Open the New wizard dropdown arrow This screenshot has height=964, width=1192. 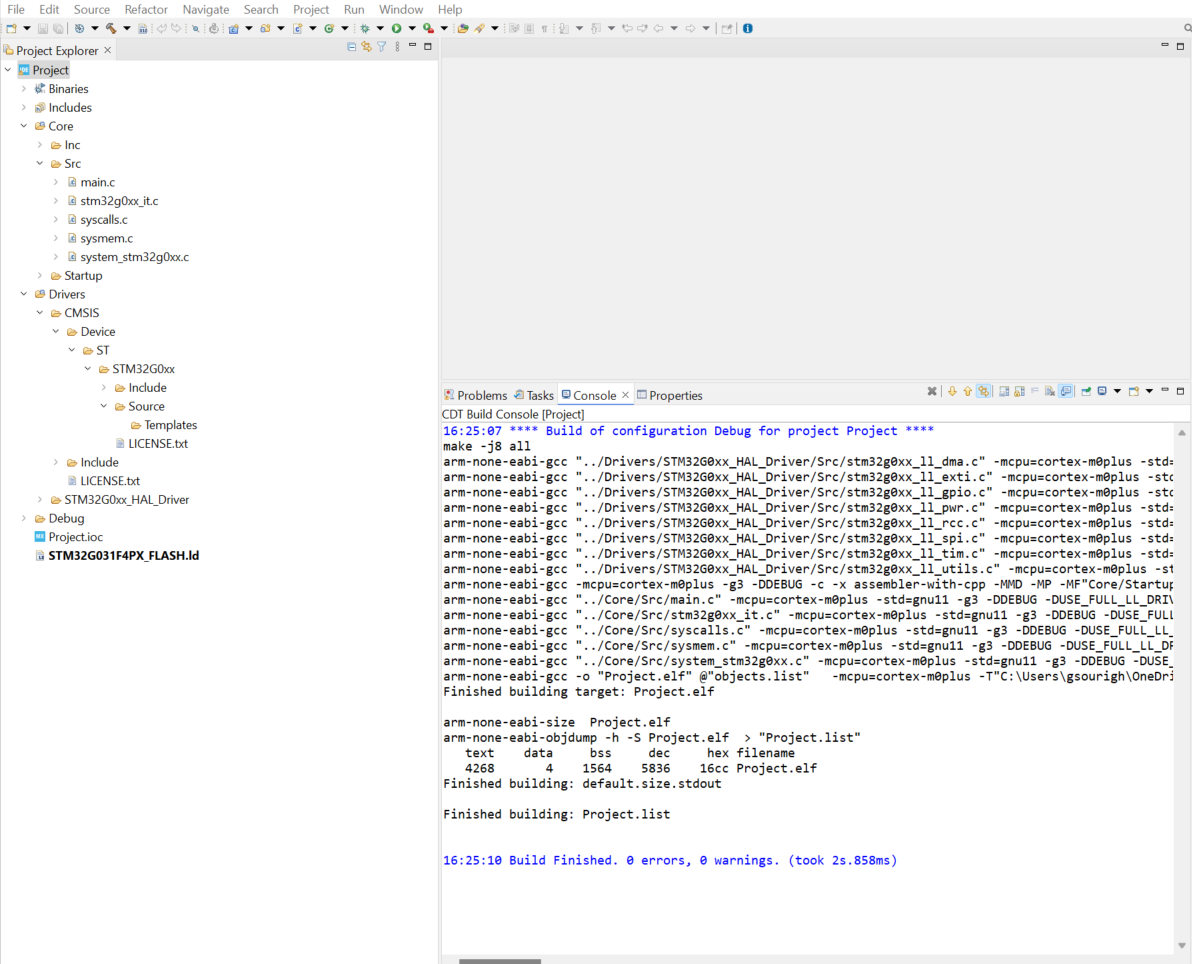27,28
